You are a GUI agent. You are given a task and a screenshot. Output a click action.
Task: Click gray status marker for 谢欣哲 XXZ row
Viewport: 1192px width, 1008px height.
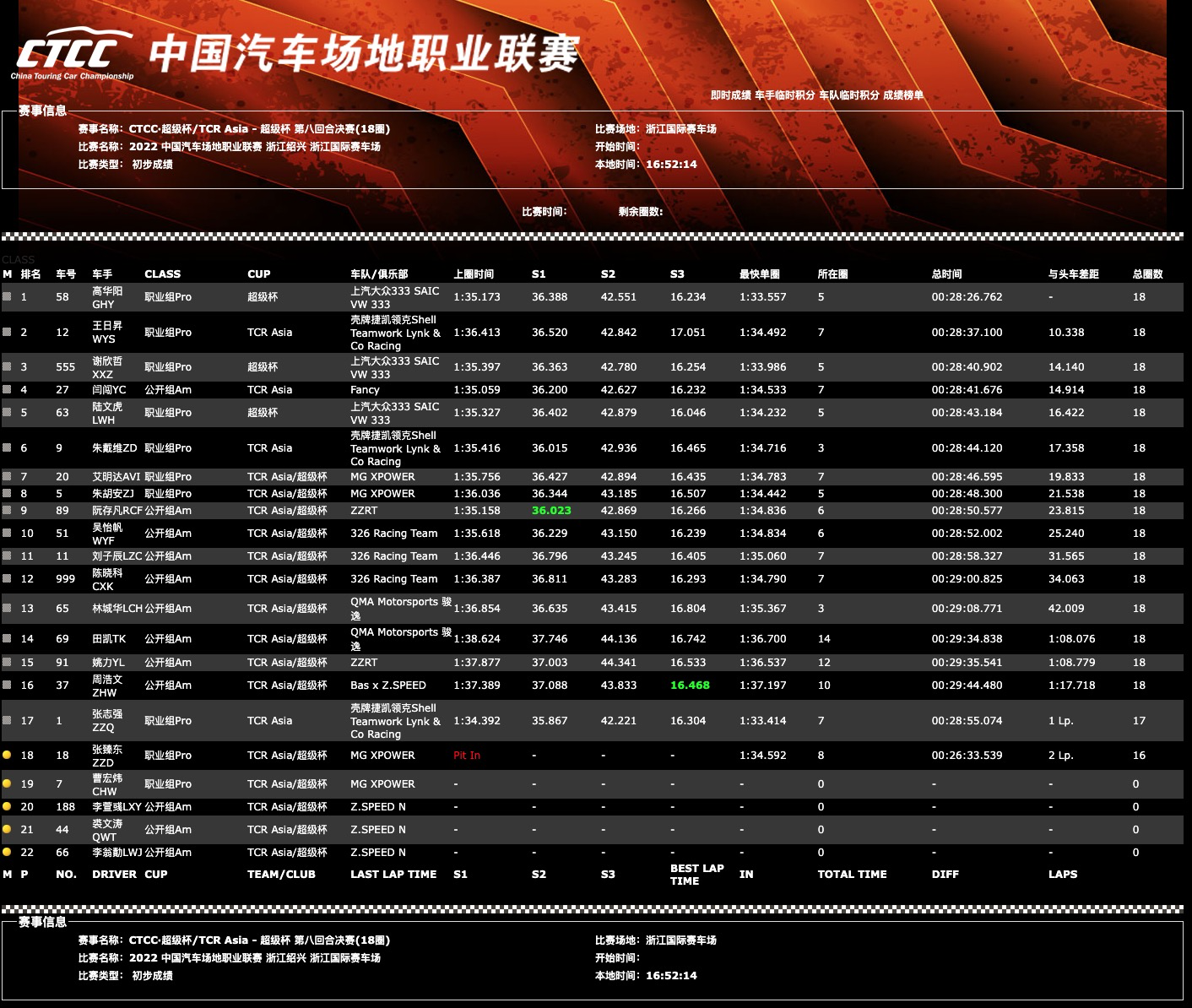pos(7,367)
